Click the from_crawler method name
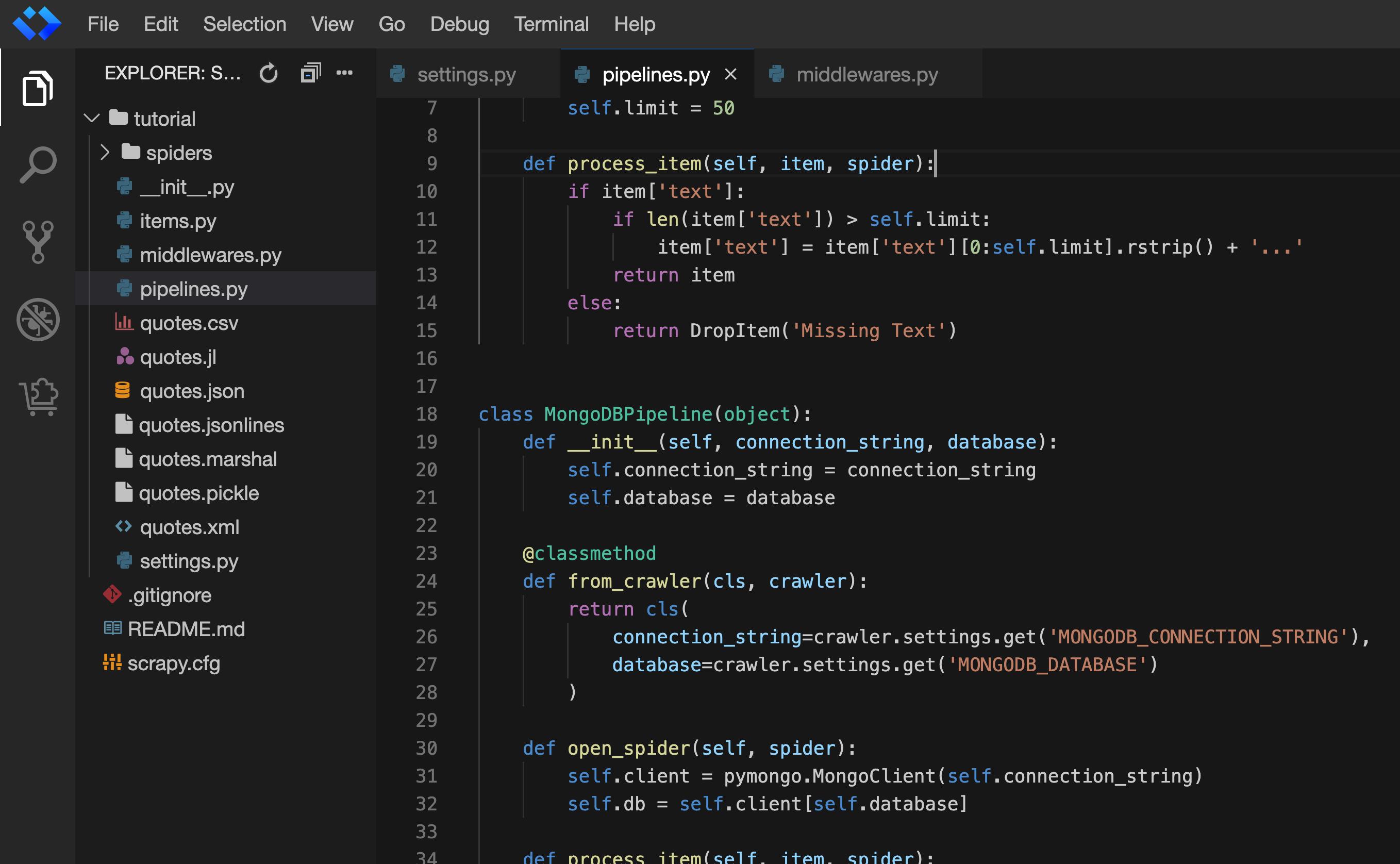 (634, 581)
